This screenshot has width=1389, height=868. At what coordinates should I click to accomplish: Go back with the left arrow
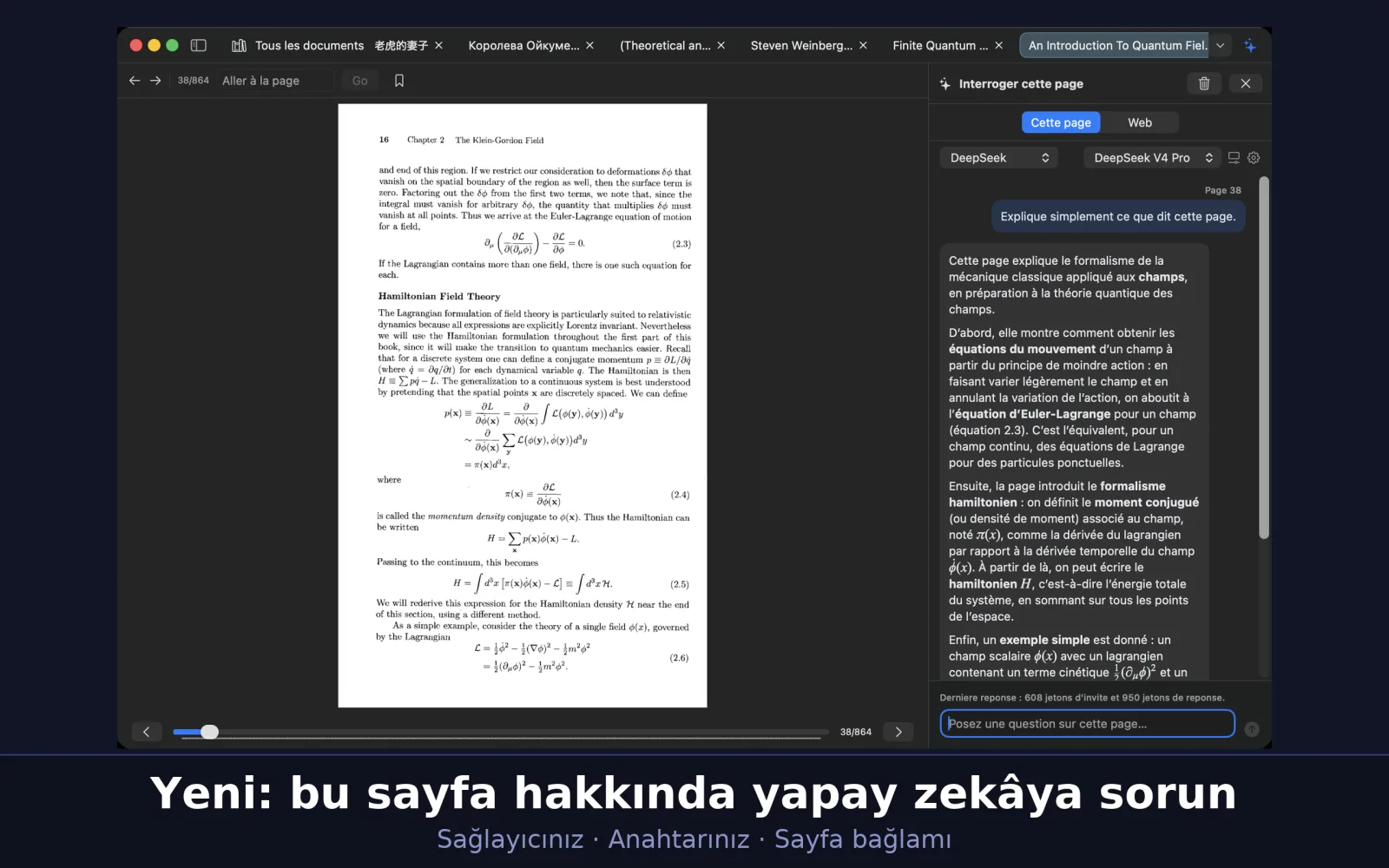coord(135,80)
